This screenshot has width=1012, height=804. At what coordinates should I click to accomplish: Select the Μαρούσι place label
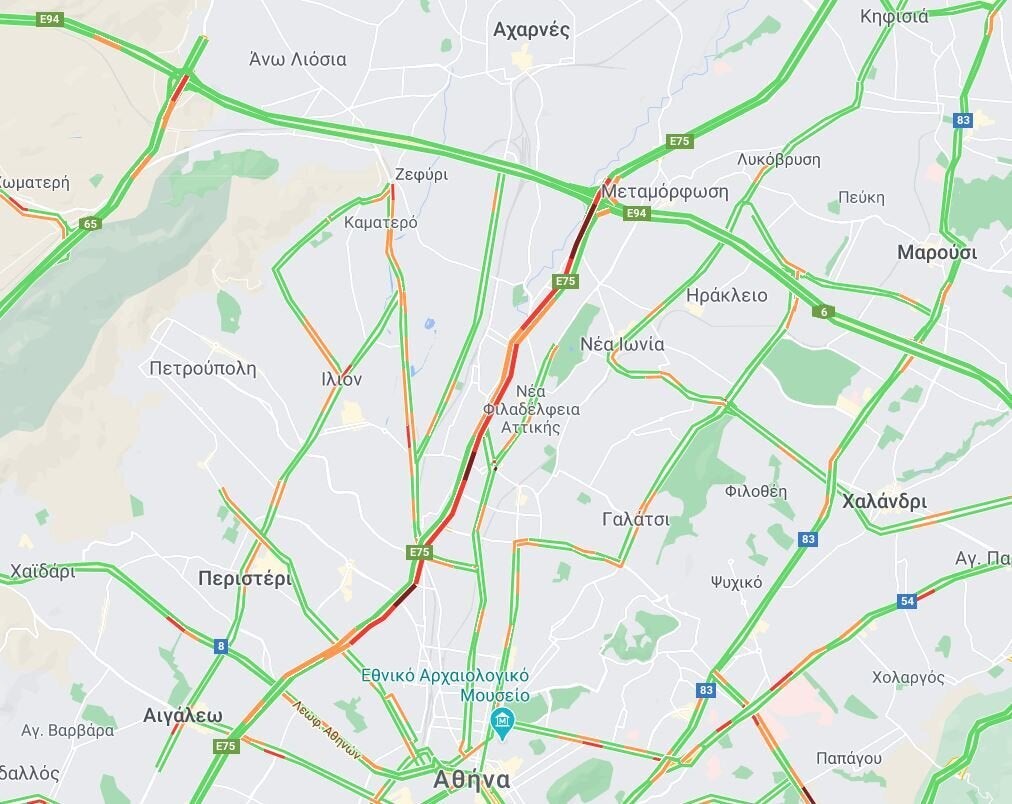pos(937,252)
